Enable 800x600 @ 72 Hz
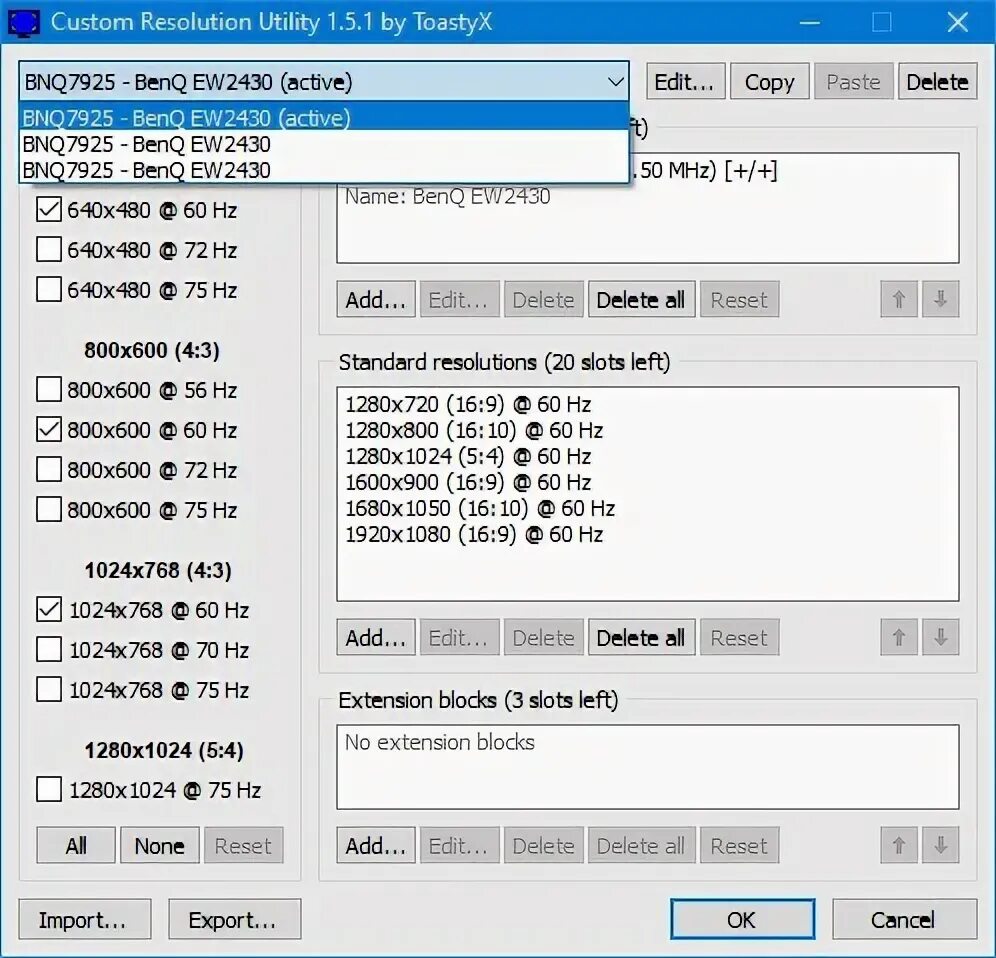Screen dimensions: 996x958 [x=49, y=469]
